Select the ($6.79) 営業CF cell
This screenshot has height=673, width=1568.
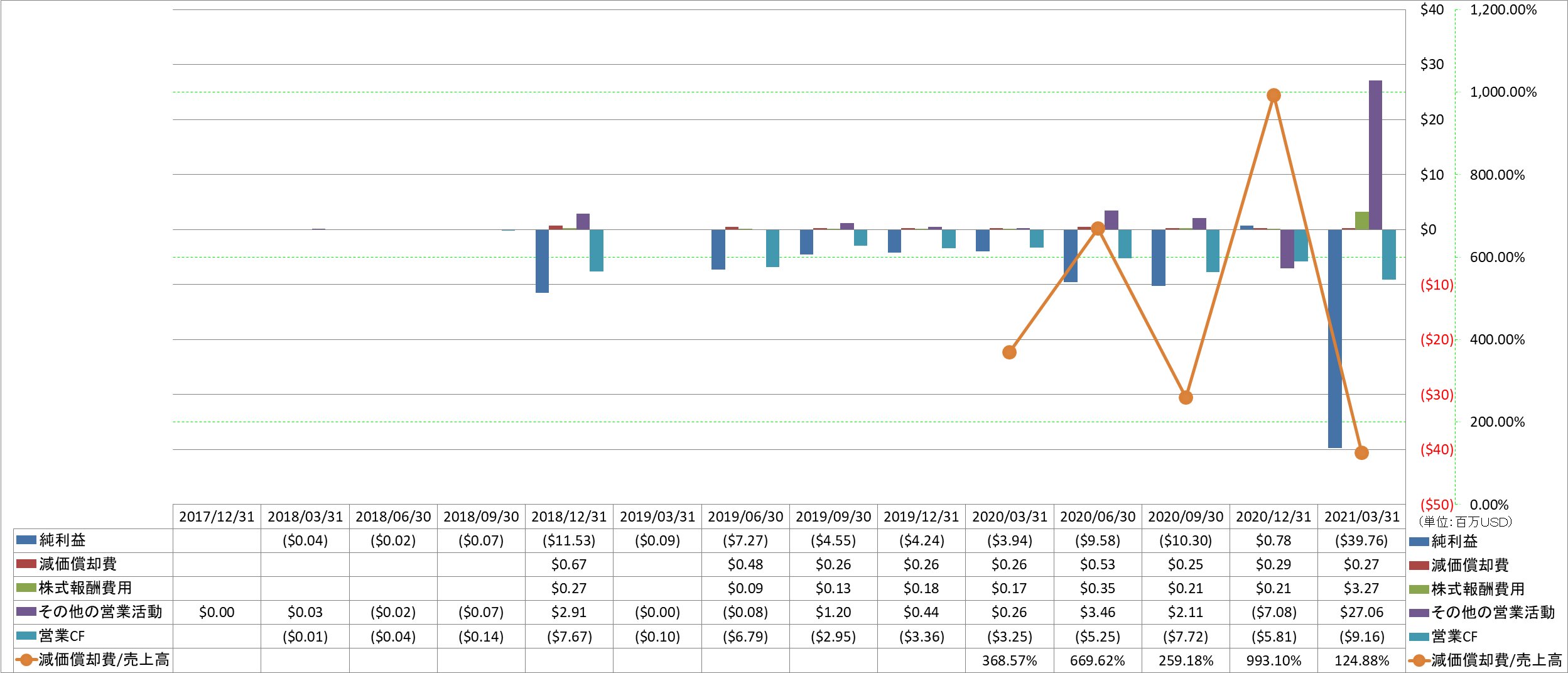click(745, 636)
